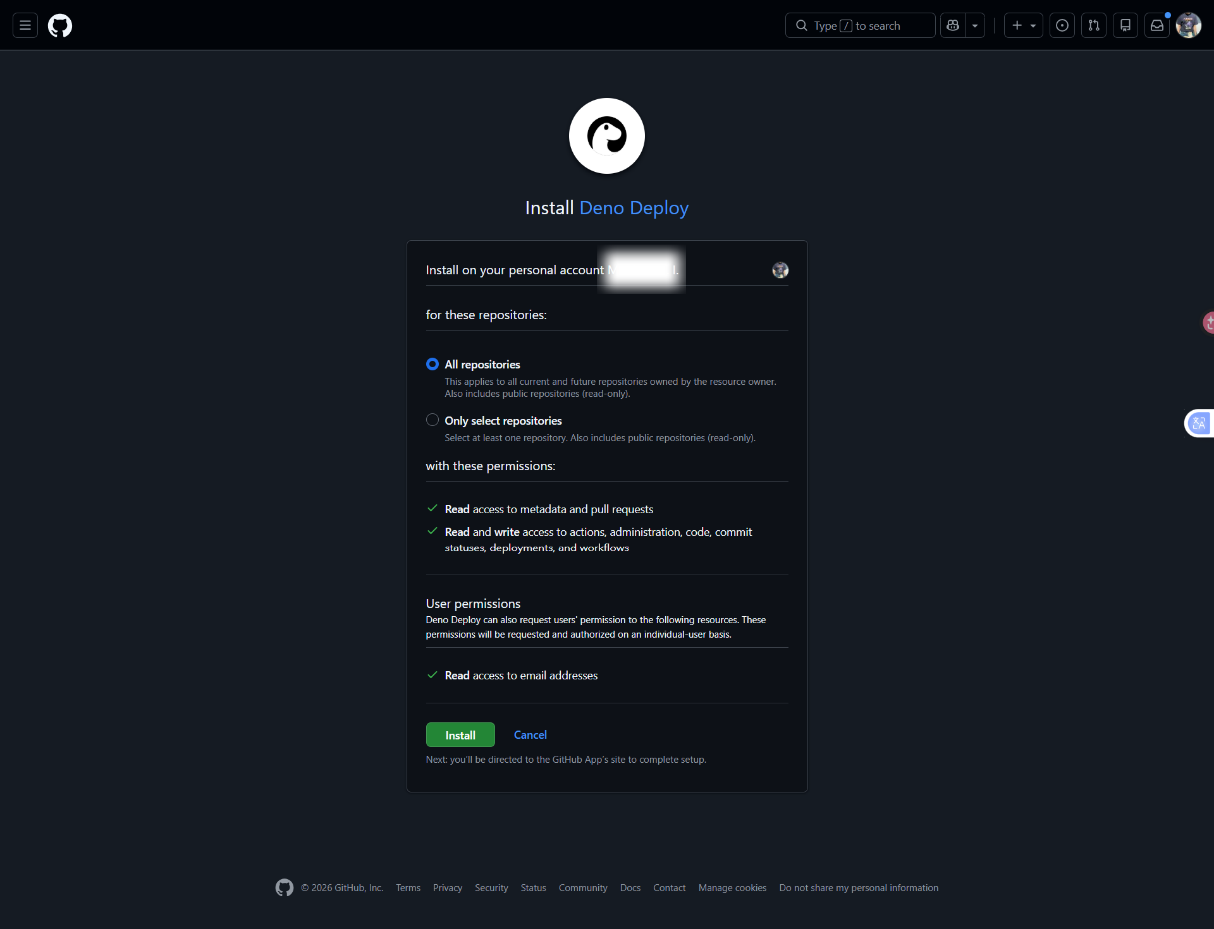The image size is (1214, 929).
Task: Click the 'Only select repositories' label text
Action: 504,421
